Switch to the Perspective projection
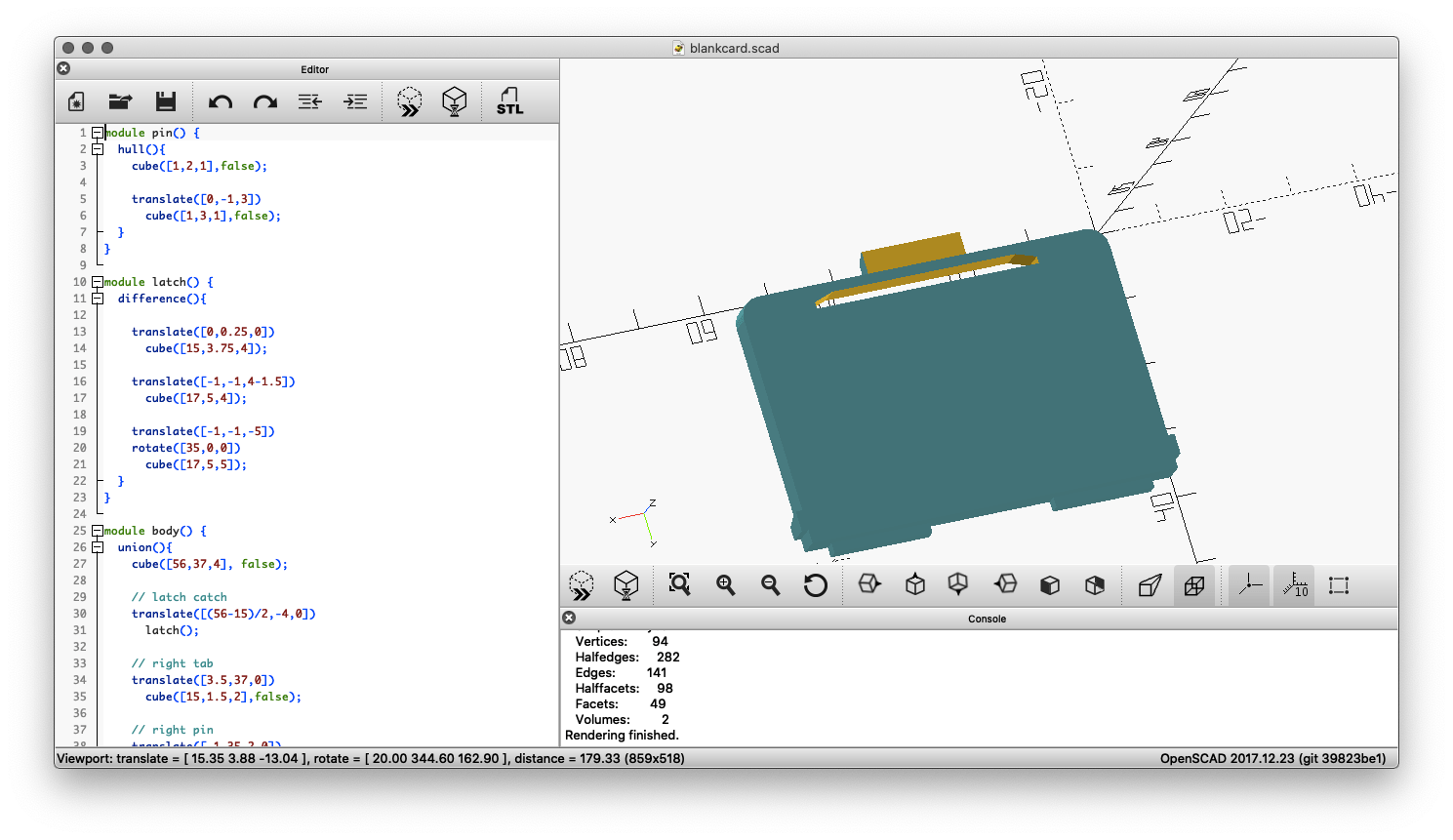This screenshot has width=1453, height=840. (1150, 585)
